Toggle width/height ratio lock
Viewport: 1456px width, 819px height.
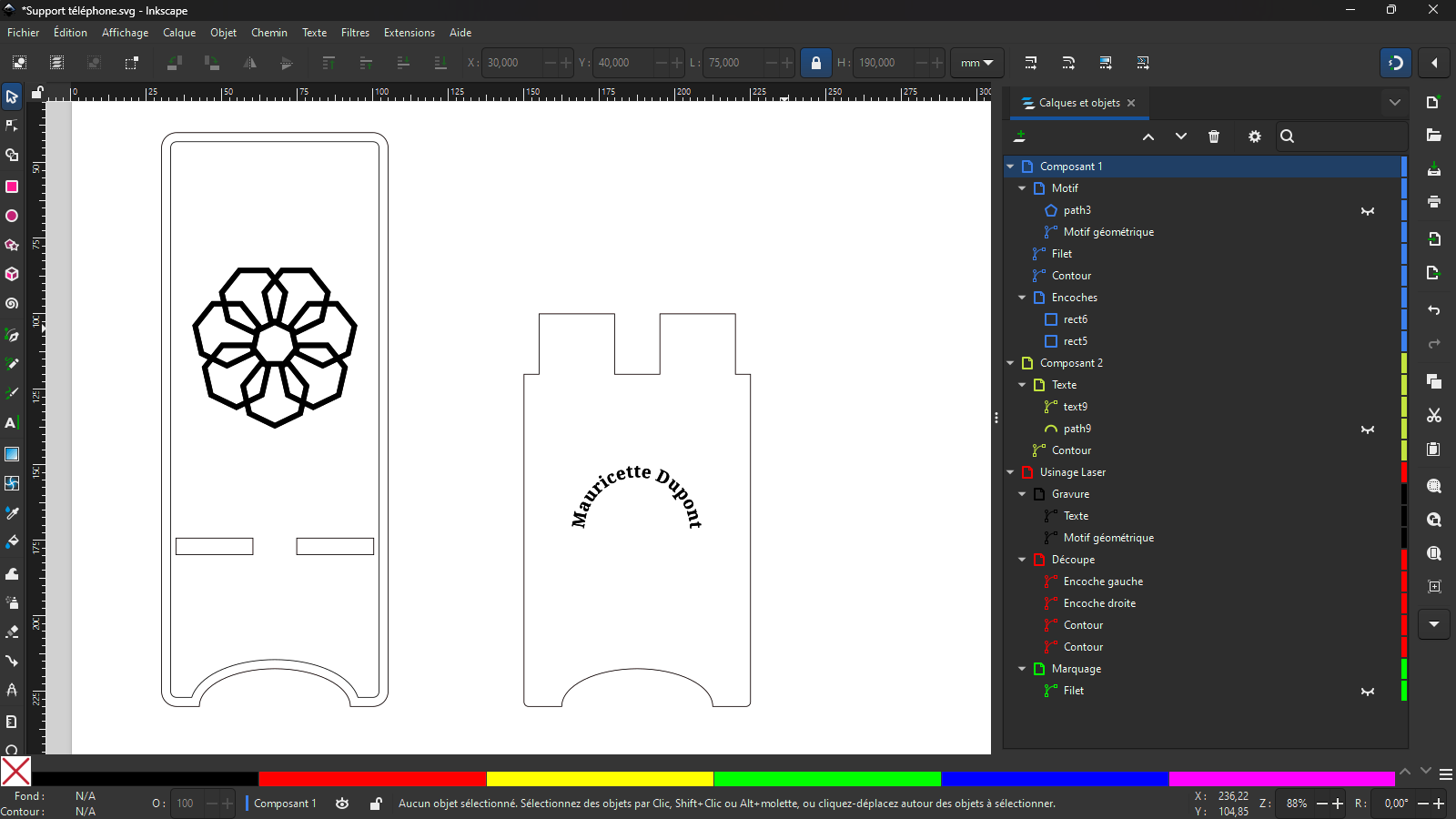[815, 63]
